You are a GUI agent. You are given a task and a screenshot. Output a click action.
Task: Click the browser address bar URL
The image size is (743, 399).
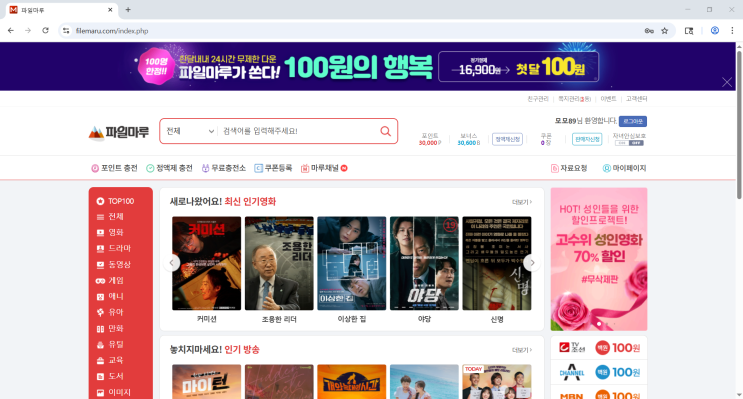[112, 31]
